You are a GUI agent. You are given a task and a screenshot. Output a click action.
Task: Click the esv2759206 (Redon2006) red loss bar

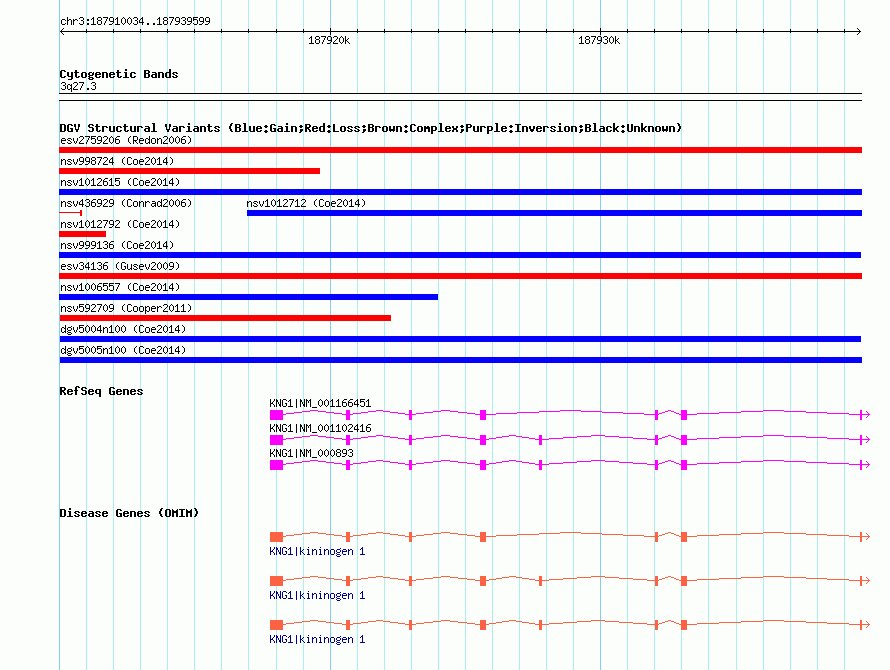460,150
